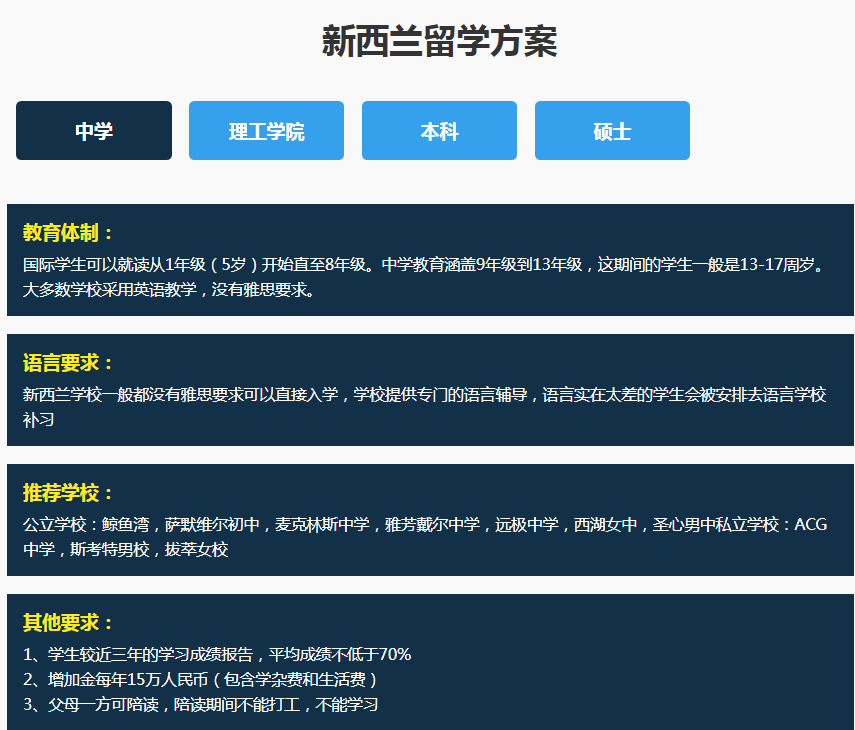The height and width of the screenshot is (730, 855).
Task: Click the line starting 公立学校：鲸鱼湾
Action: tap(425, 524)
